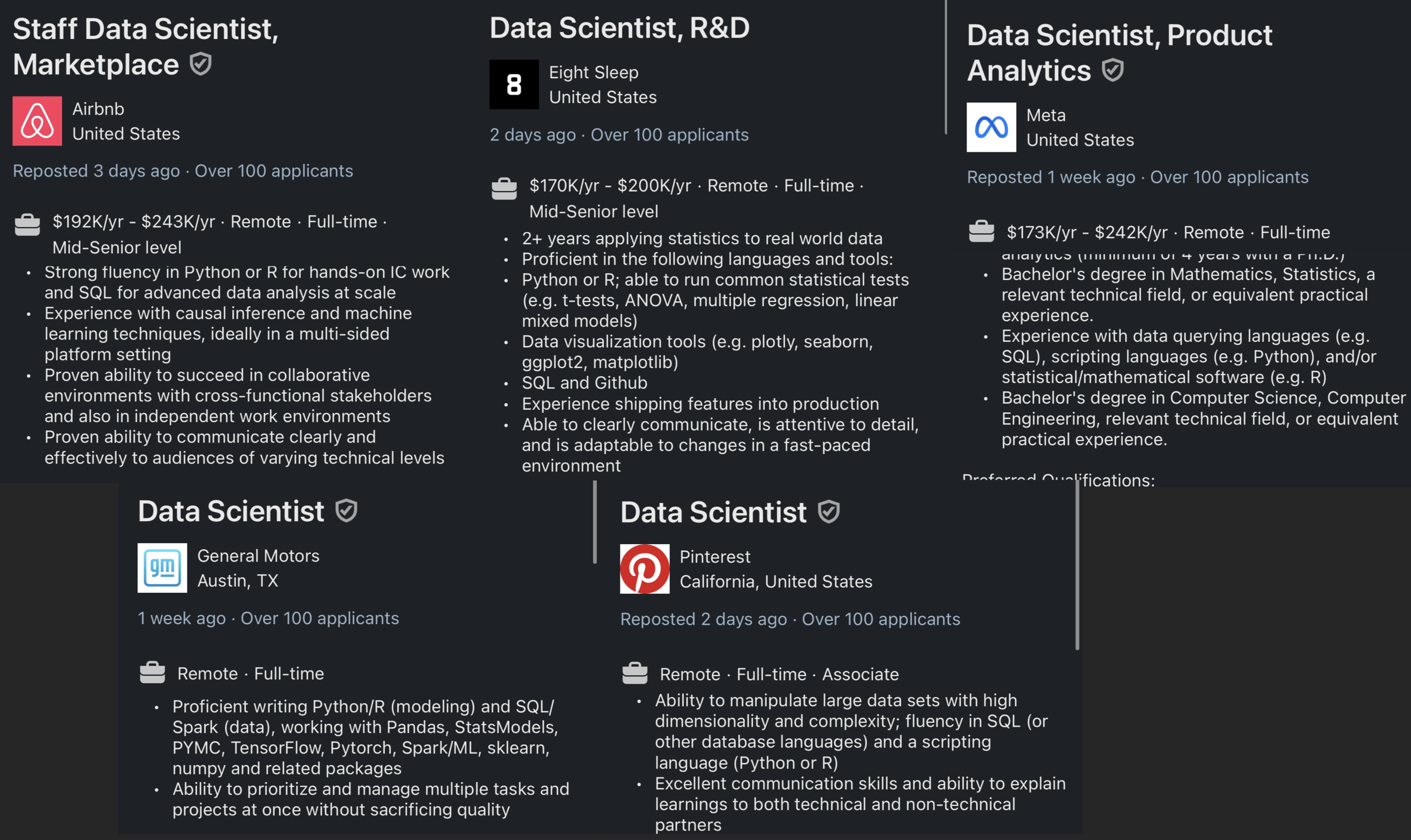Viewport: 1411px width, 840px height.
Task: Click scrollbar on Meta job description panel
Action: pyautogui.click(x=945, y=67)
